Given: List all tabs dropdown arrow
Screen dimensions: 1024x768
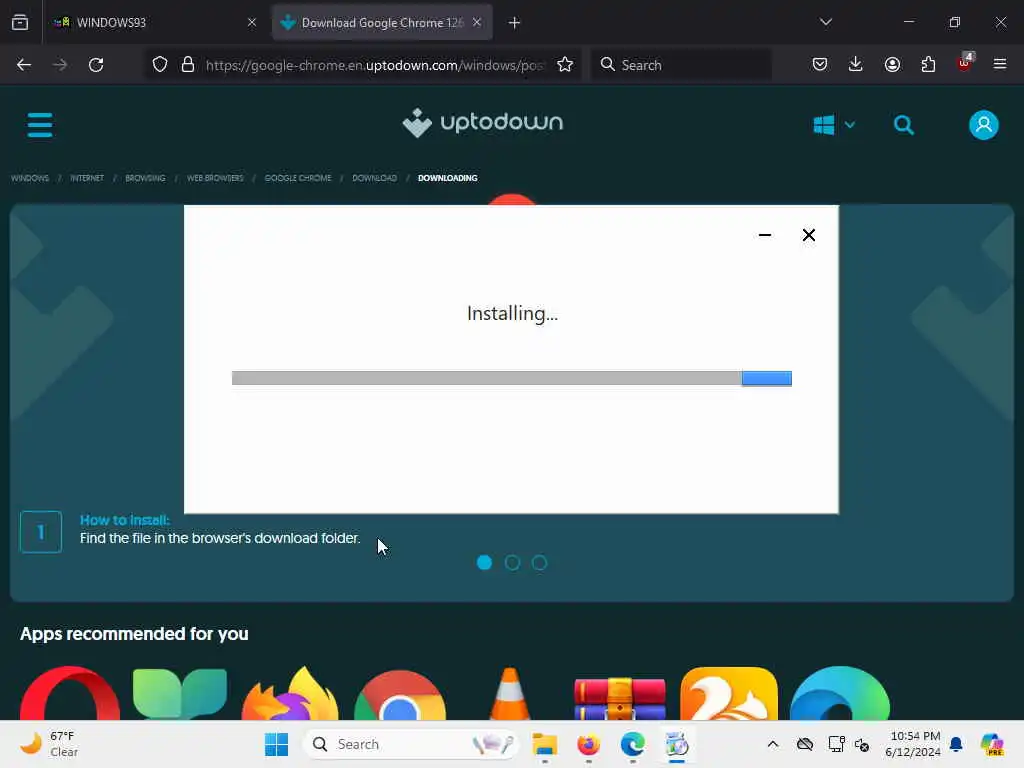Looking at the screenshot, I should 826,22.
